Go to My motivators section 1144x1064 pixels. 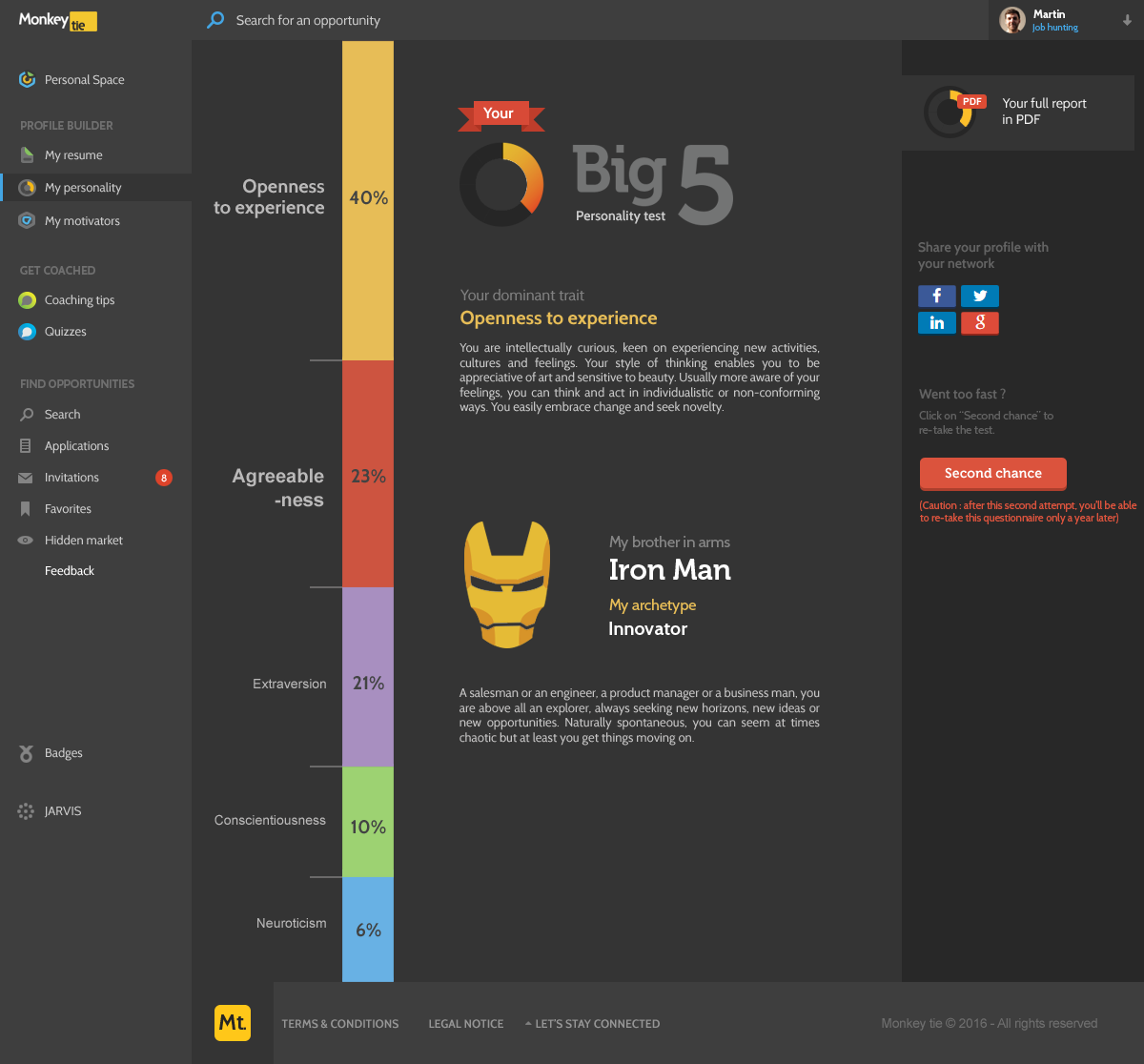coord(82,221)
